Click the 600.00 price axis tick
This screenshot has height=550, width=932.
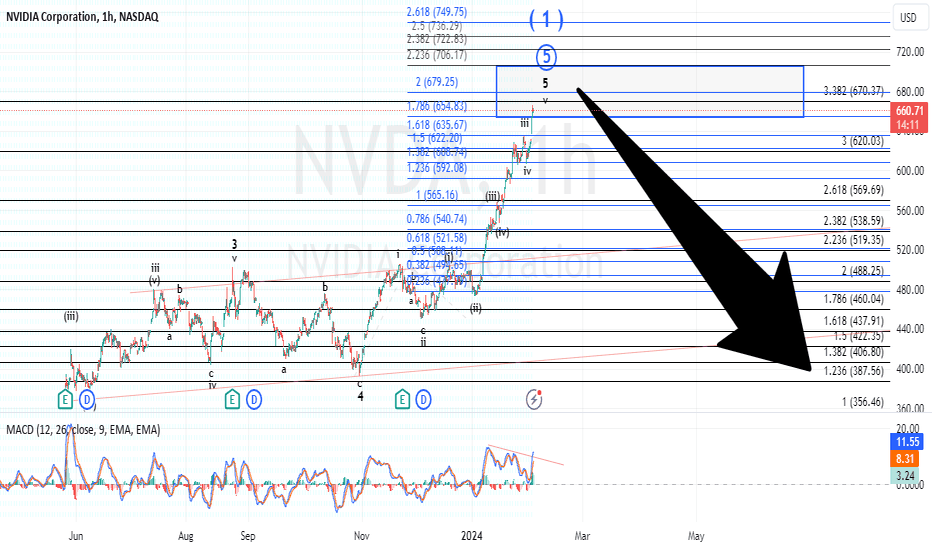pos(910,171)
